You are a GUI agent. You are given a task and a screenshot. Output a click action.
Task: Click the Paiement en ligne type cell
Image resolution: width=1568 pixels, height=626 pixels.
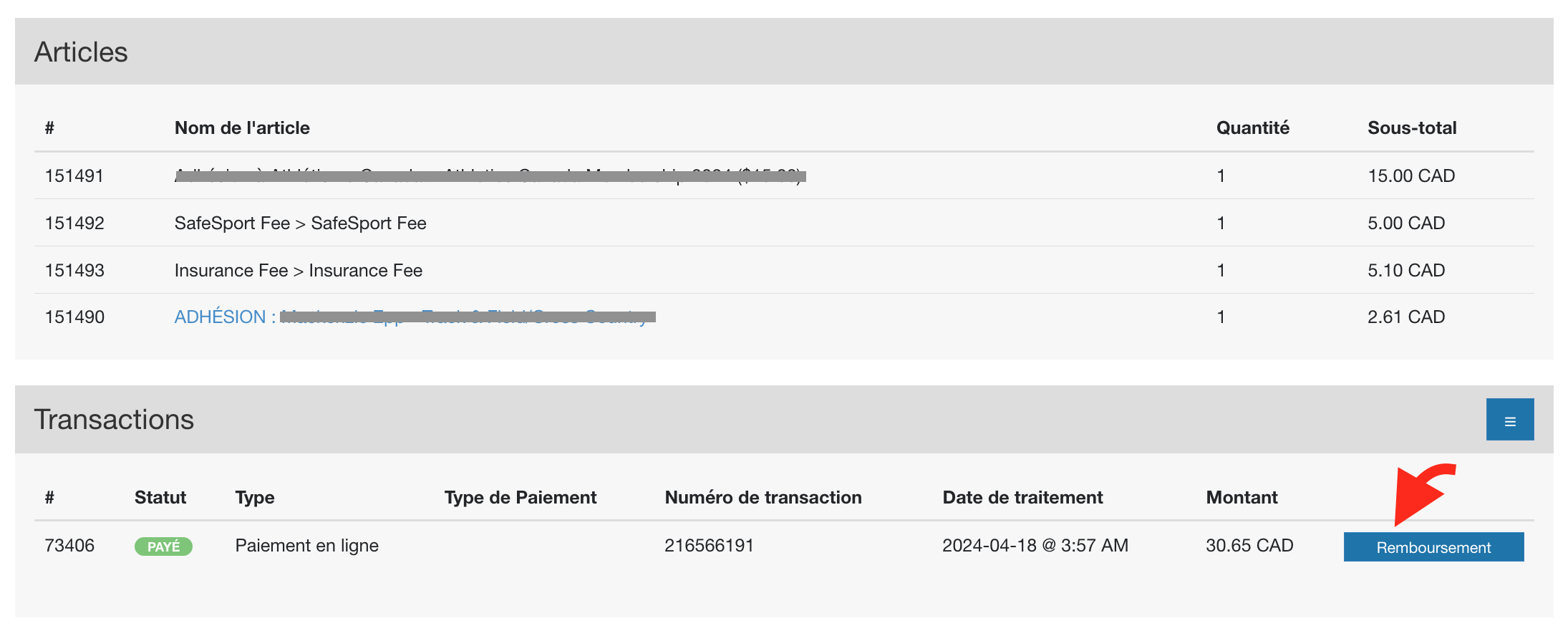pyautogui.click(x=306, y=546)
